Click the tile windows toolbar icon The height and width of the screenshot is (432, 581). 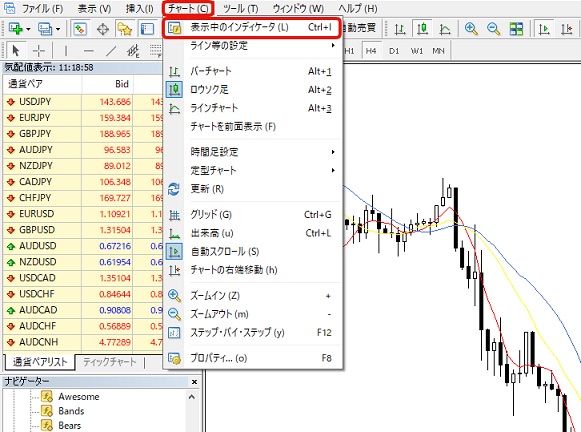[x=516, y=29]
